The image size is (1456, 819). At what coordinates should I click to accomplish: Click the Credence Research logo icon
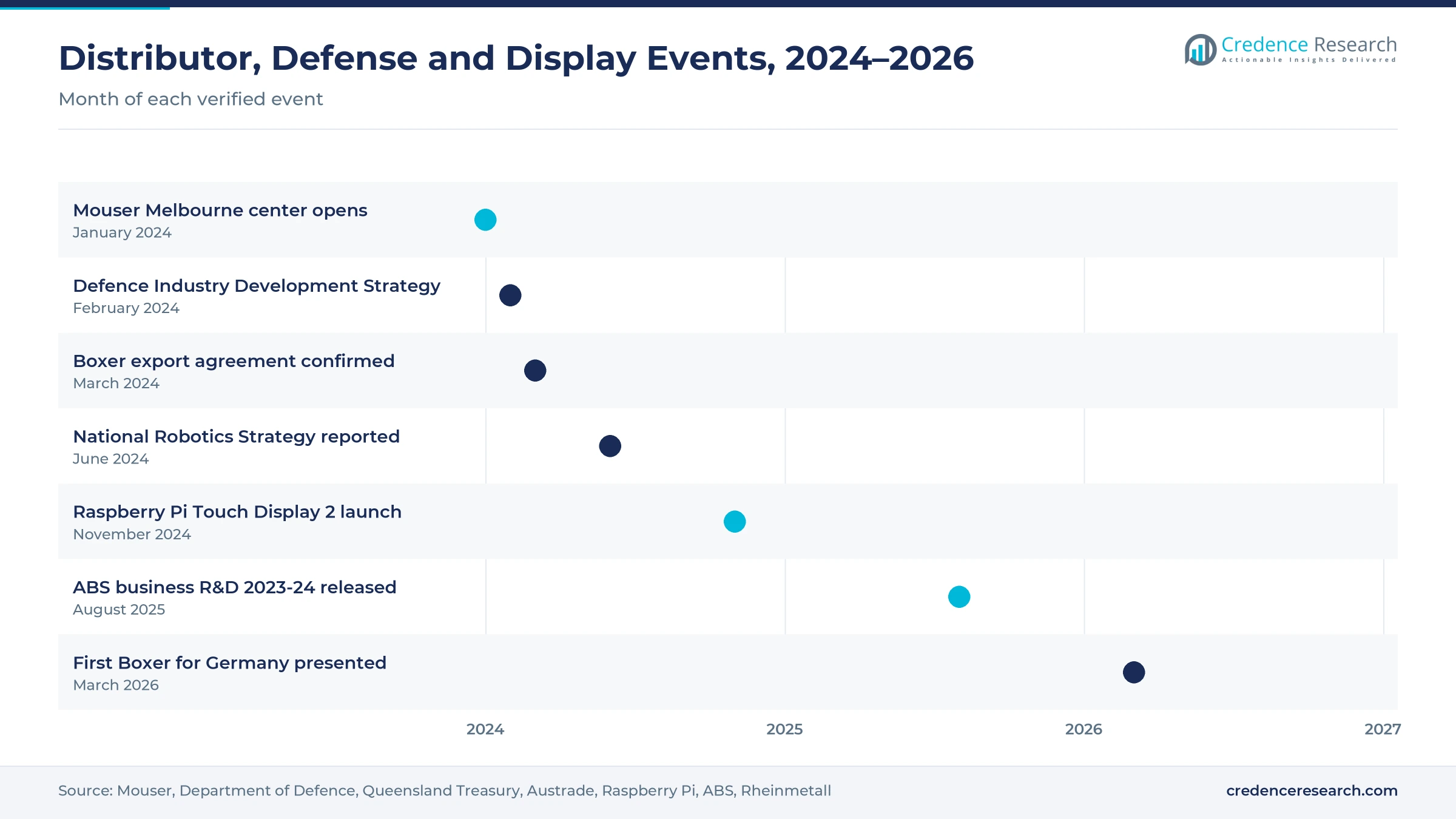click(1200, 50)
